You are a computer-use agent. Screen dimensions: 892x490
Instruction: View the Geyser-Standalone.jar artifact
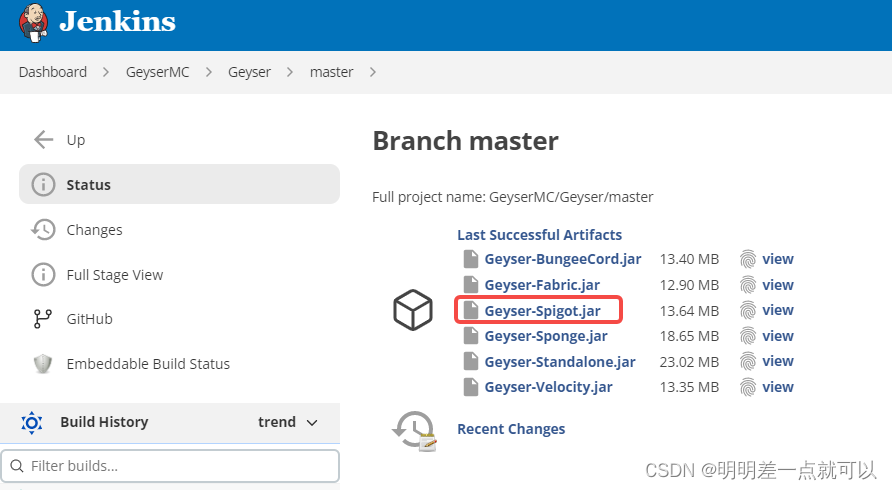(x=778, y=361)
